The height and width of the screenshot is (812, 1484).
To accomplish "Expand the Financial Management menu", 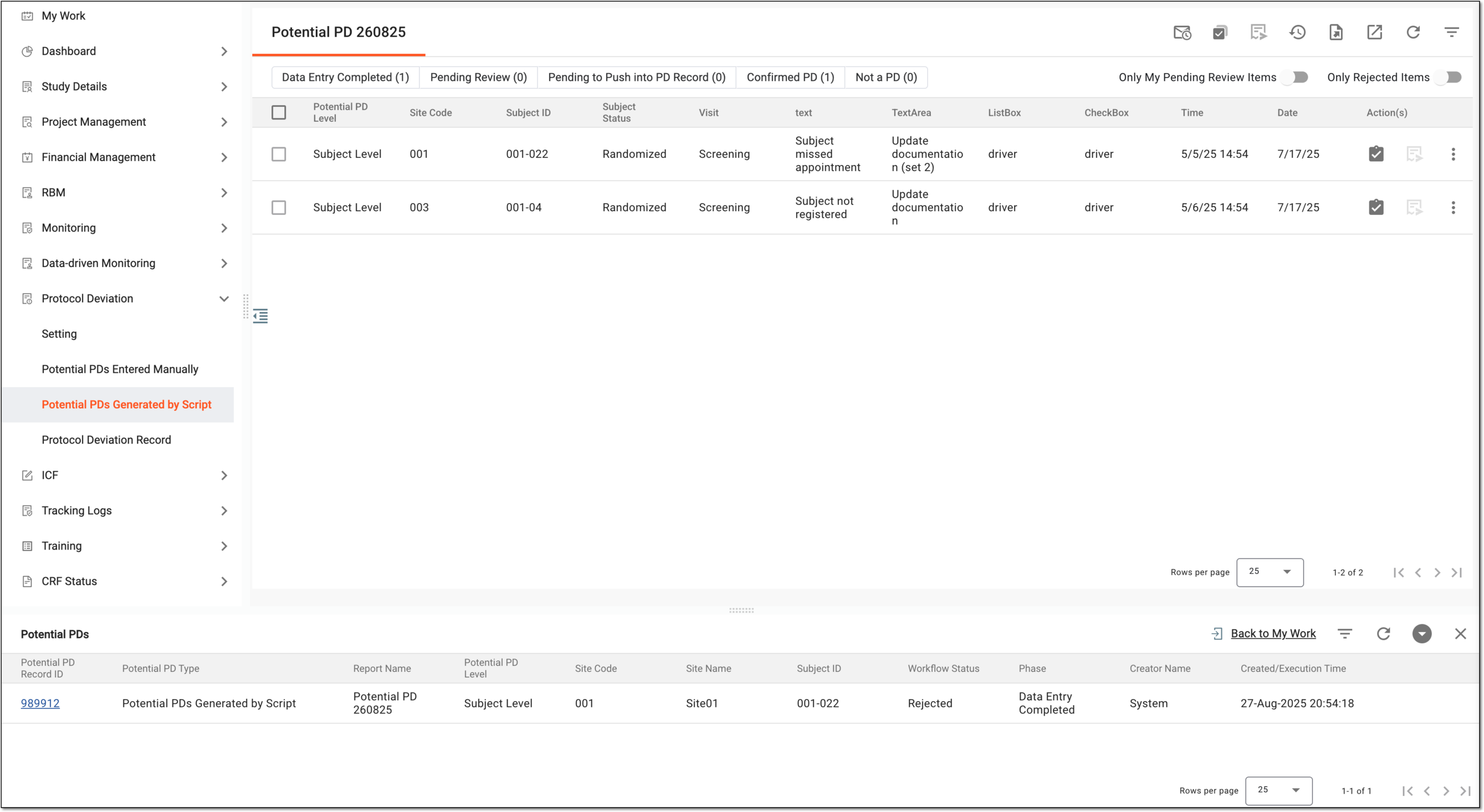I will pos(224,157).
